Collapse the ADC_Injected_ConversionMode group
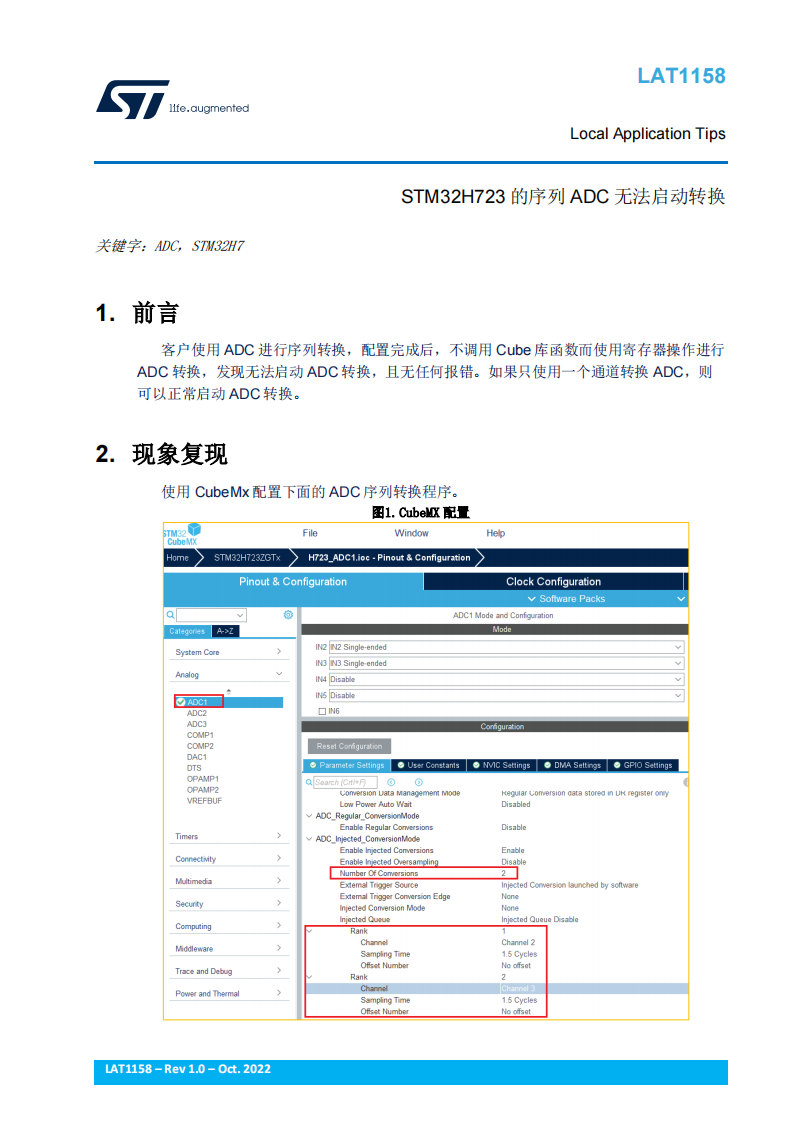Viewport: 793px width, 1122px height. pyautogui.click(x=309, y=839)
